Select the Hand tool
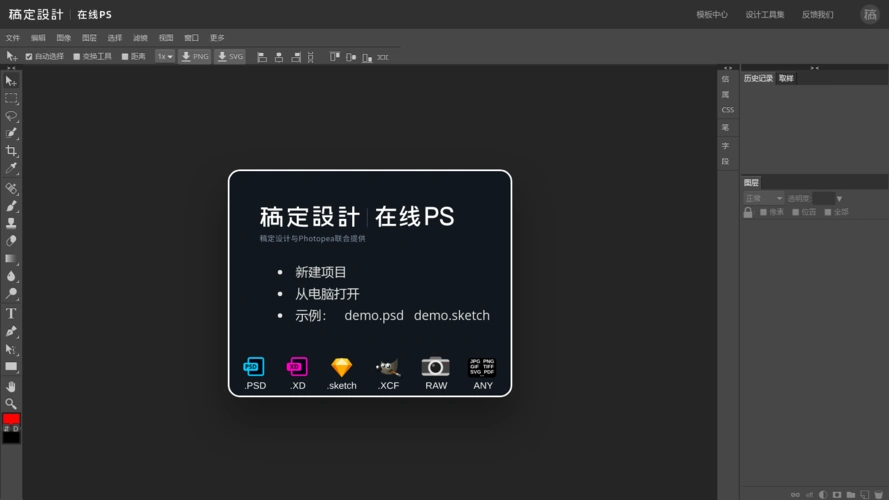 click(x=11, y=387)
